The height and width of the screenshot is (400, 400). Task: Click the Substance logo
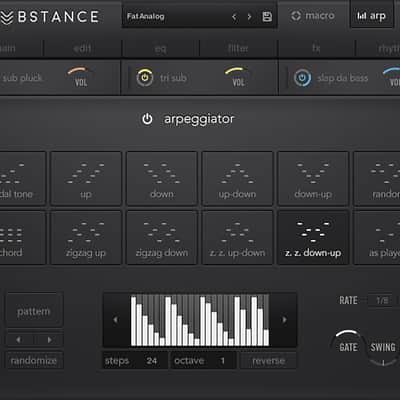tap(49, 17)
